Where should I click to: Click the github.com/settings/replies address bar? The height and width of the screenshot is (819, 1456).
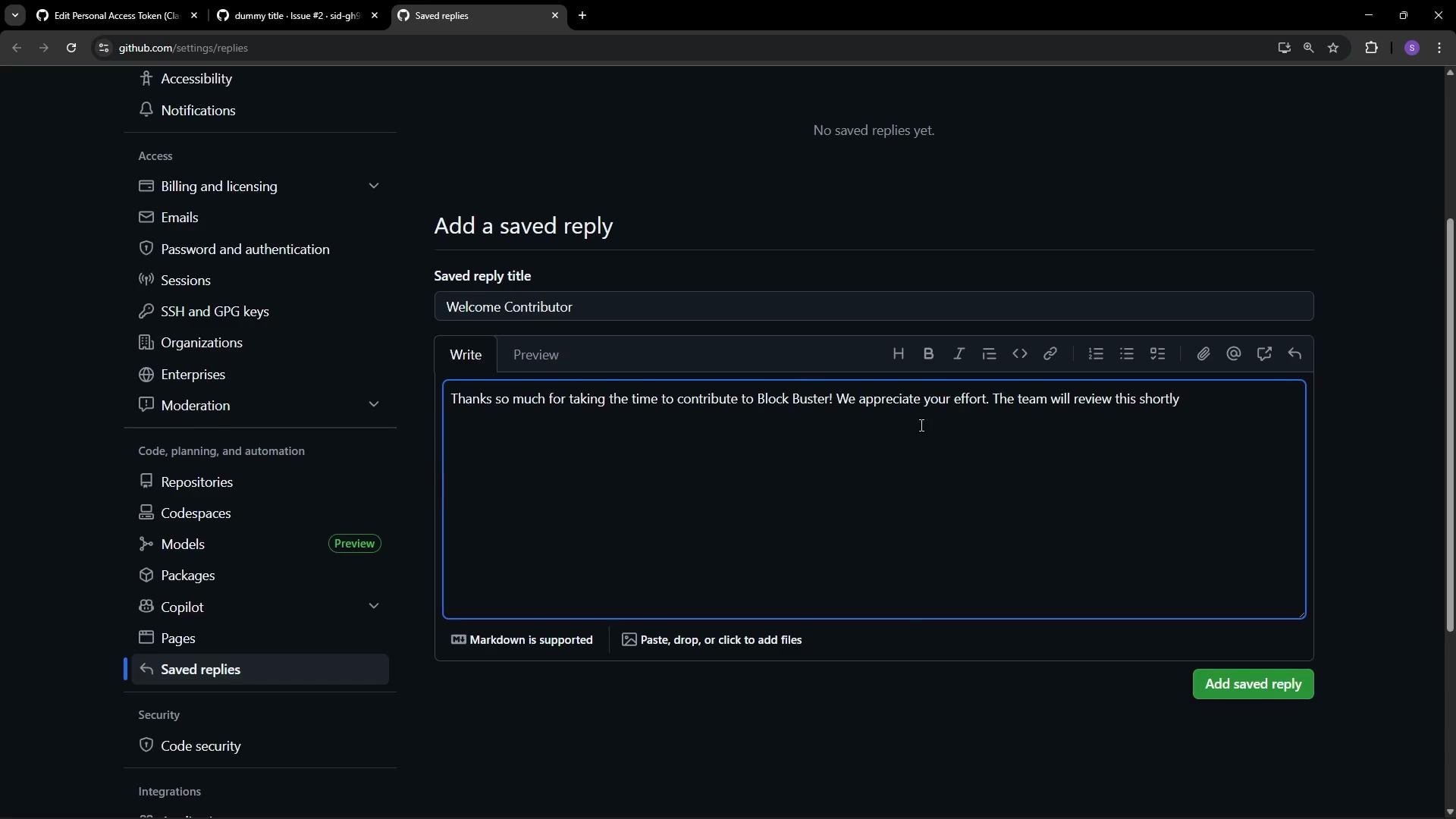(682, 48)
